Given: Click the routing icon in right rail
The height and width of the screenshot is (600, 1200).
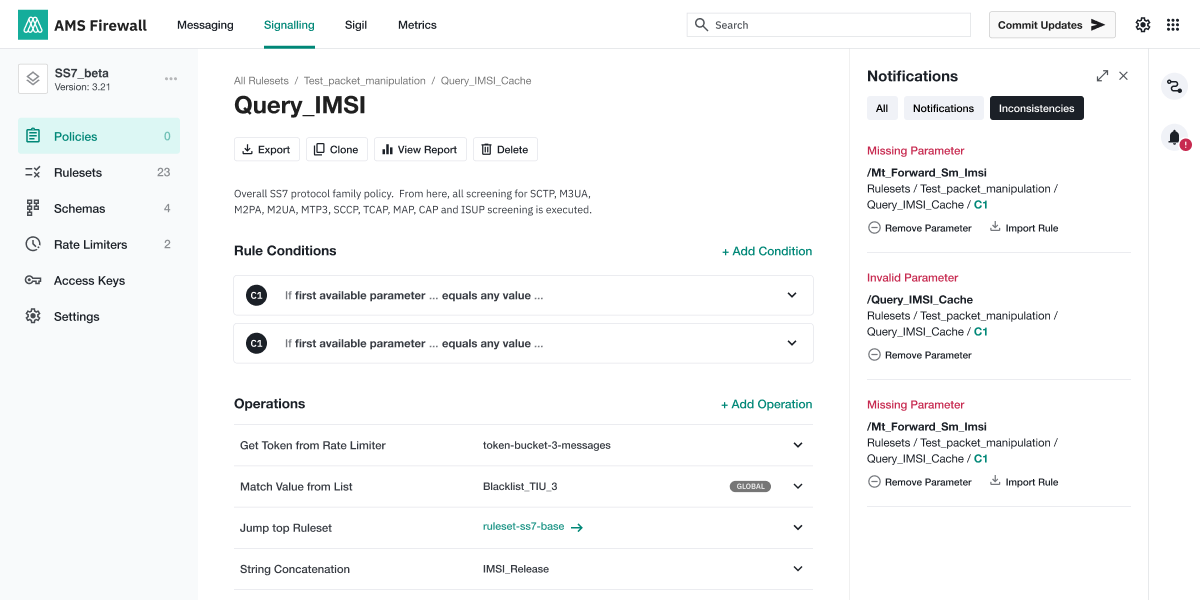Looking at the screenshot, I should pos(1175,87).
